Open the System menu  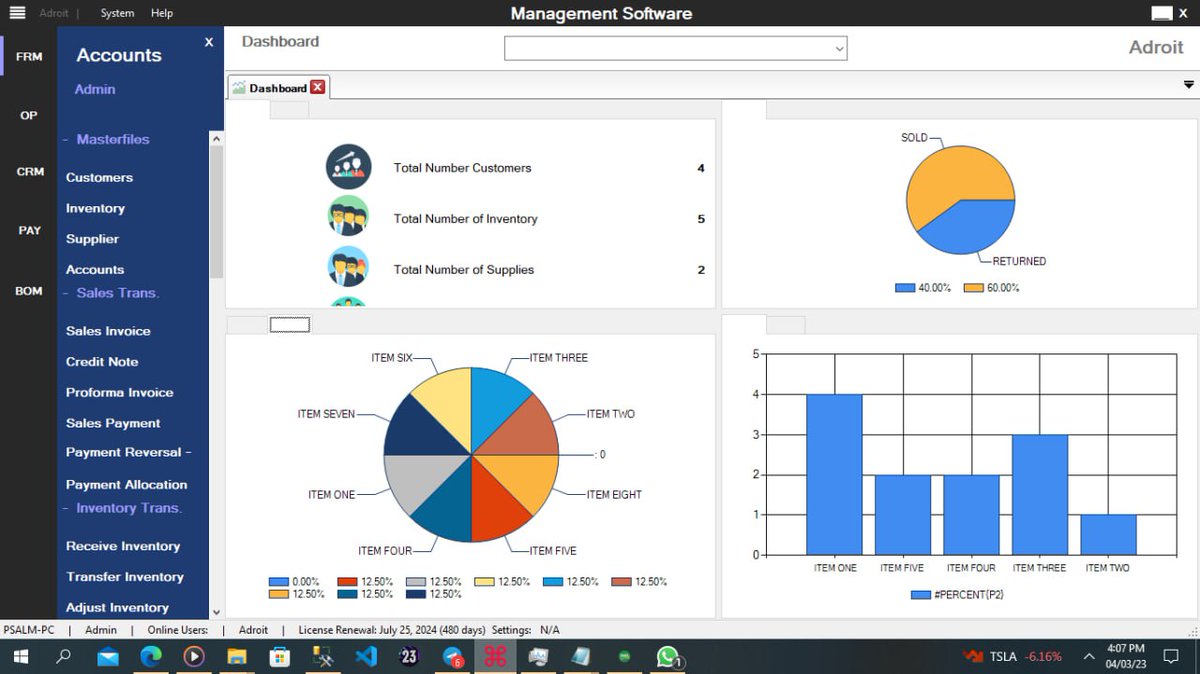(x=116, y=13)
